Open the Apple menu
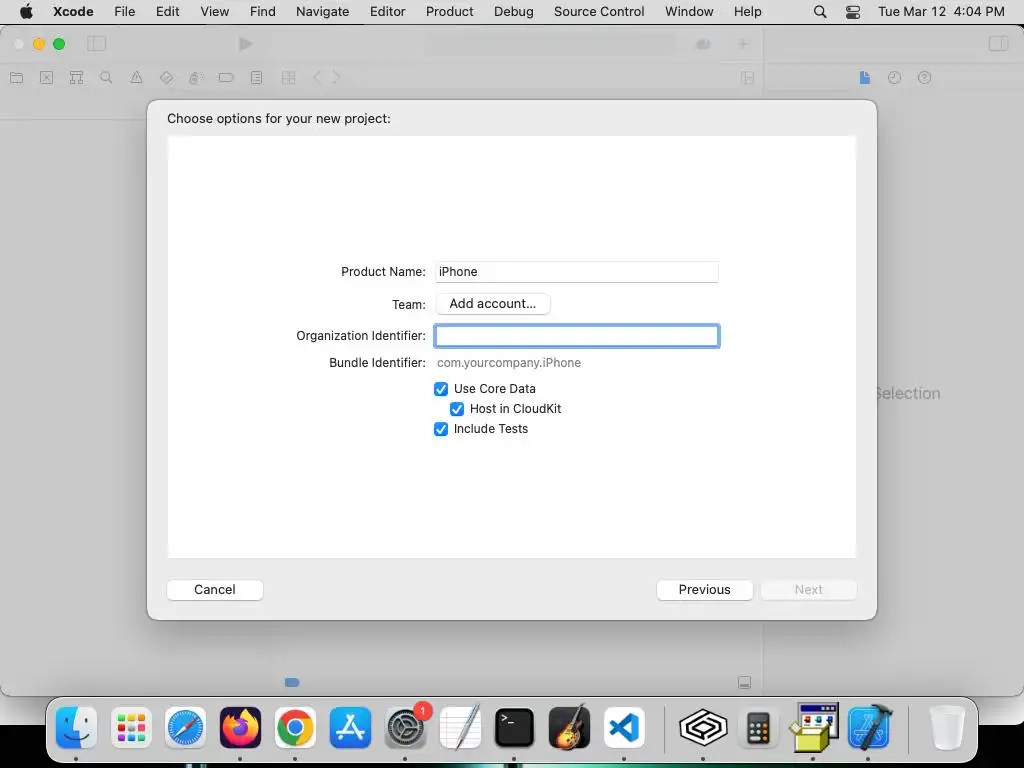Screen dimensions: 1024x768 point(26,11)
